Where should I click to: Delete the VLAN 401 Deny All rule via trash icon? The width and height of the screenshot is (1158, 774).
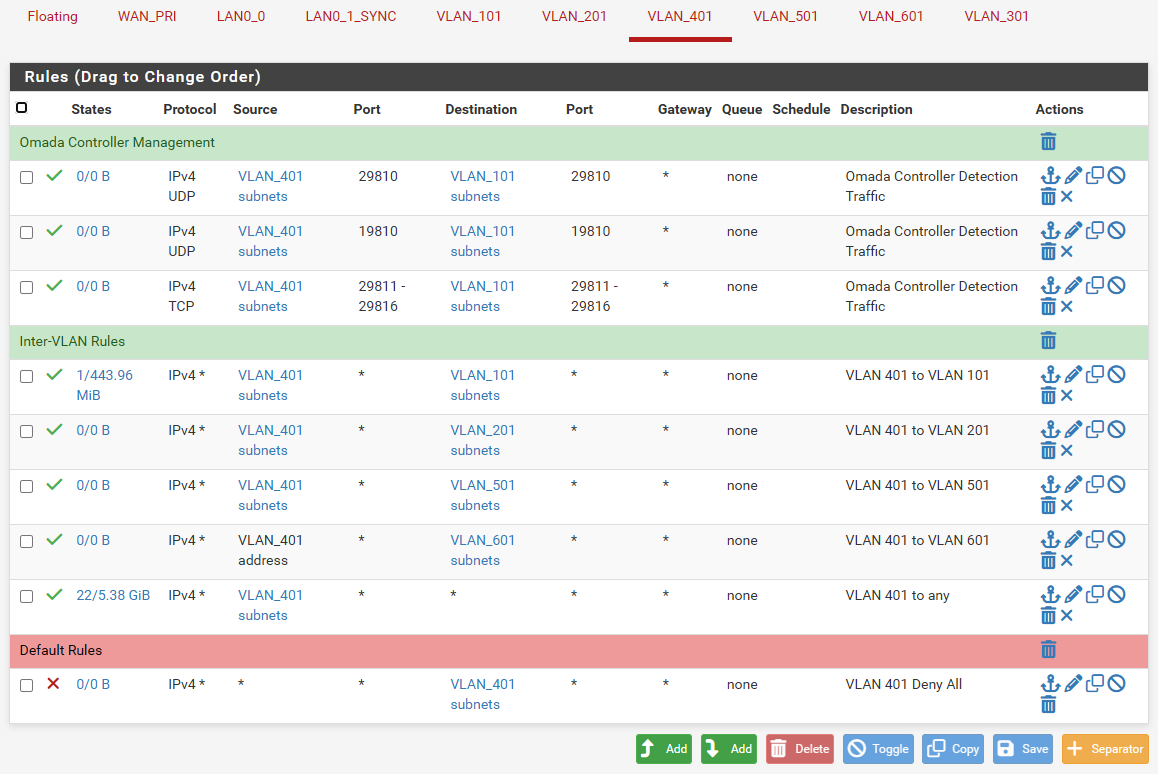(x=1048, y=705)
